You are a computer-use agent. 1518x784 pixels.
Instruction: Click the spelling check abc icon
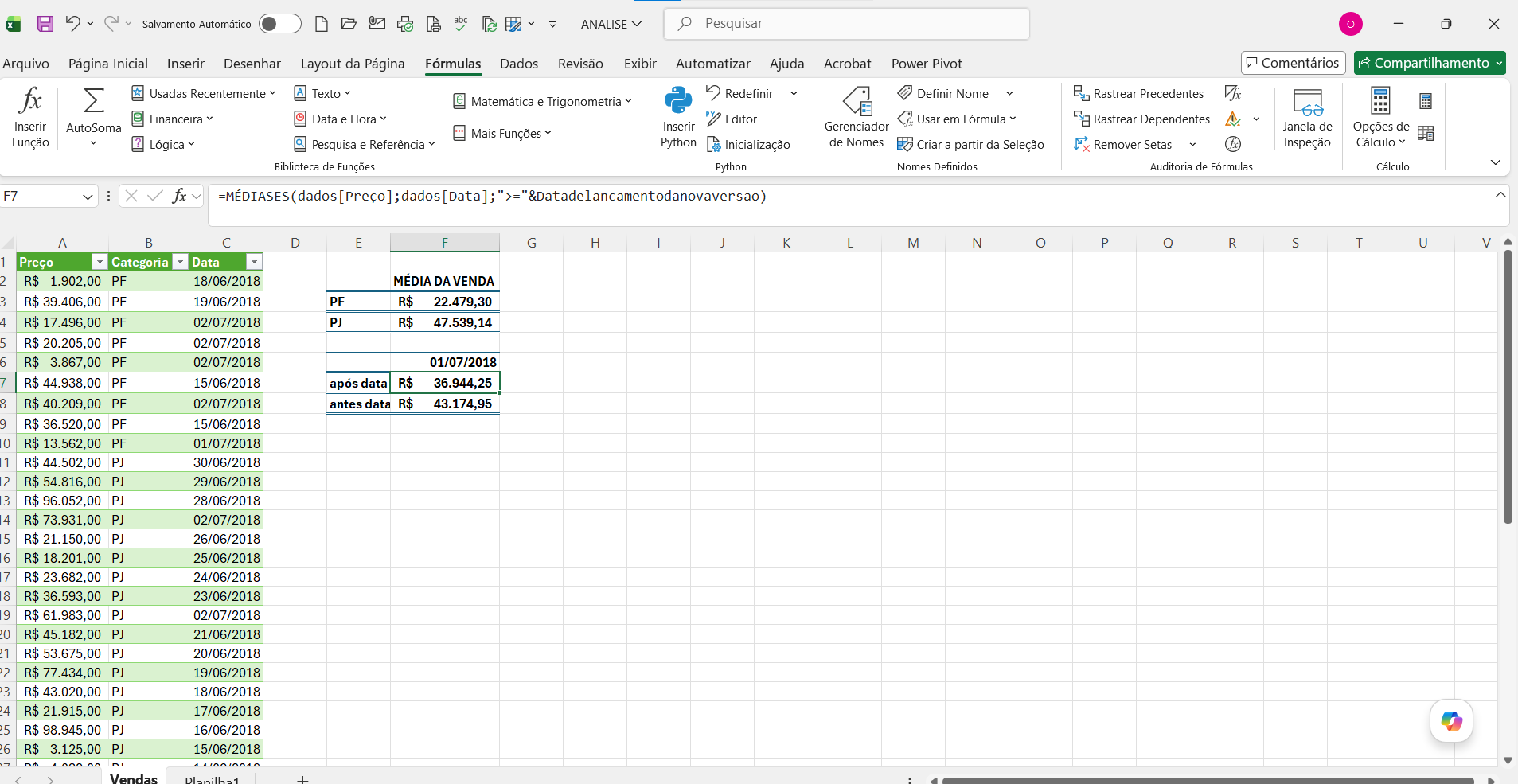(x=461, y=24)
